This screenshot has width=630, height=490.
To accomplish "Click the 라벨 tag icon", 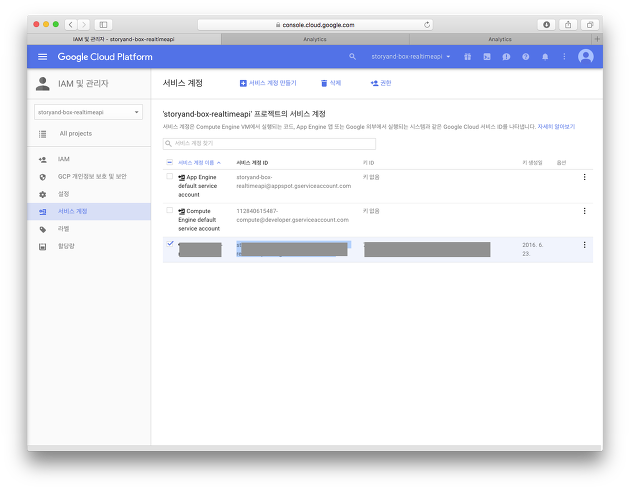I will [42, 229].
